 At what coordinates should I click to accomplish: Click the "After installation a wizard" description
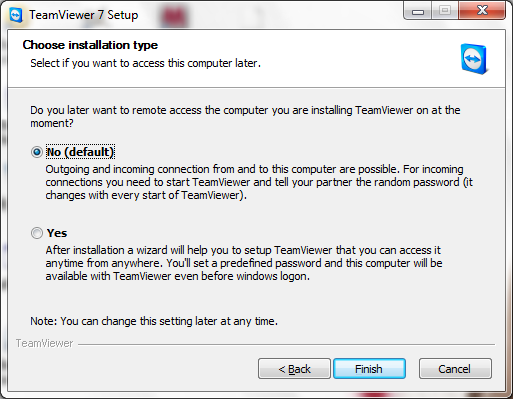pos(244,263)
